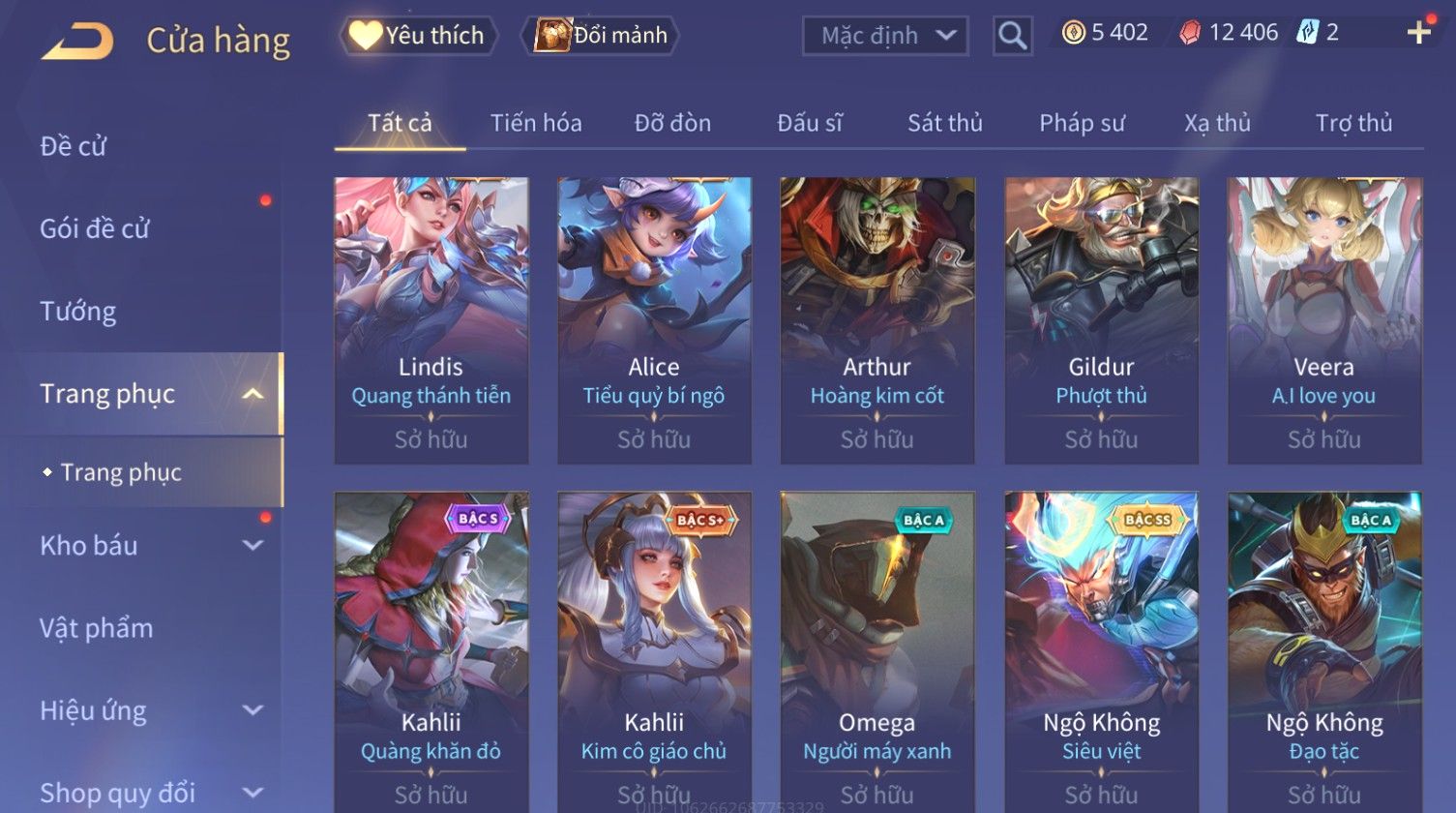Open the search magnifier icon
The height and width of the screenshot is (813, 1456).
[x=1012, y=36]
